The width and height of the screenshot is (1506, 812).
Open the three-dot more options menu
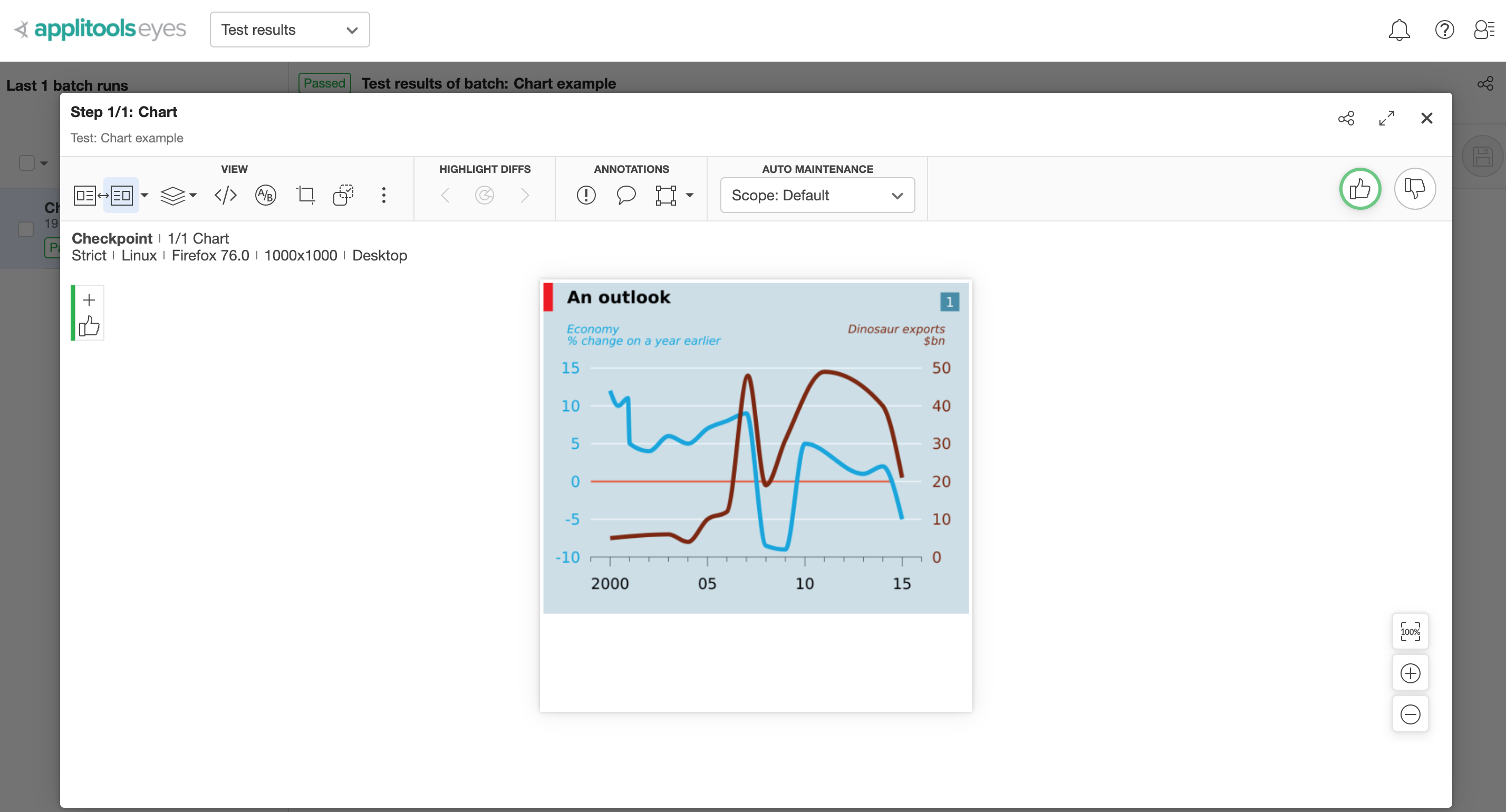383,195
